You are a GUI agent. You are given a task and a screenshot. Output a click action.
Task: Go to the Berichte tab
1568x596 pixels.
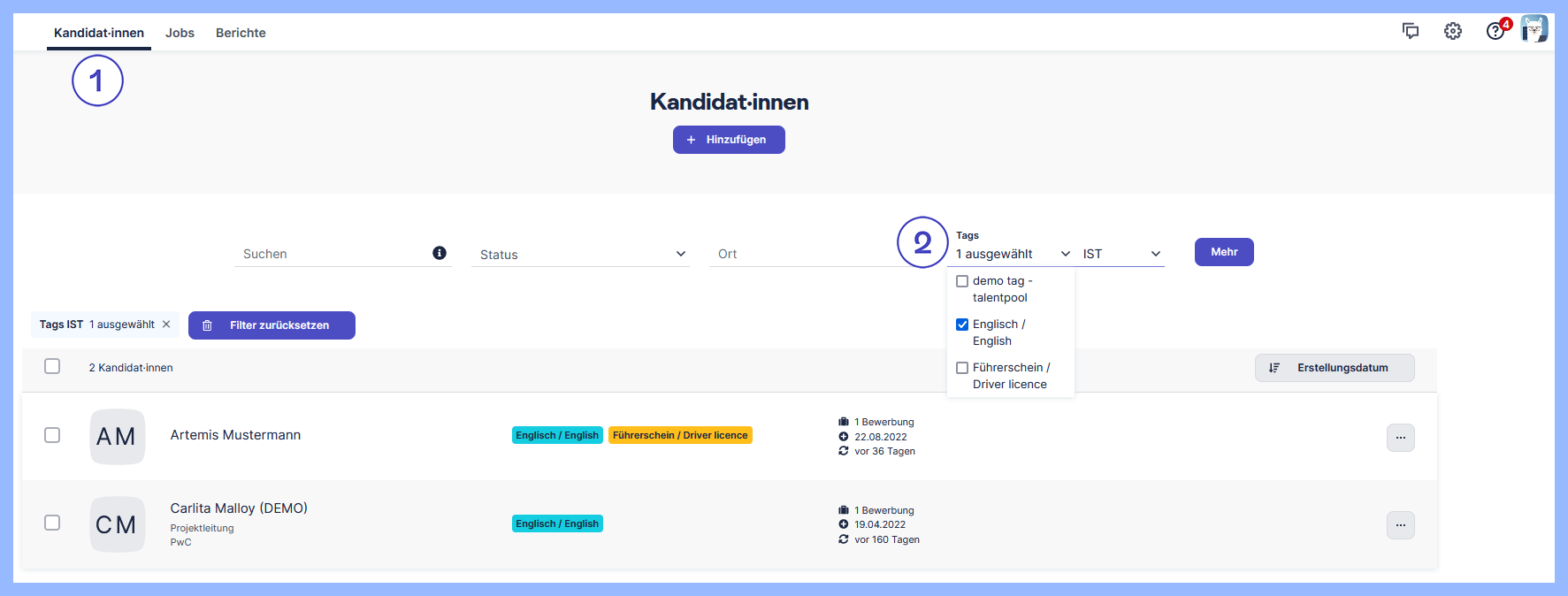tap(241, 33)
